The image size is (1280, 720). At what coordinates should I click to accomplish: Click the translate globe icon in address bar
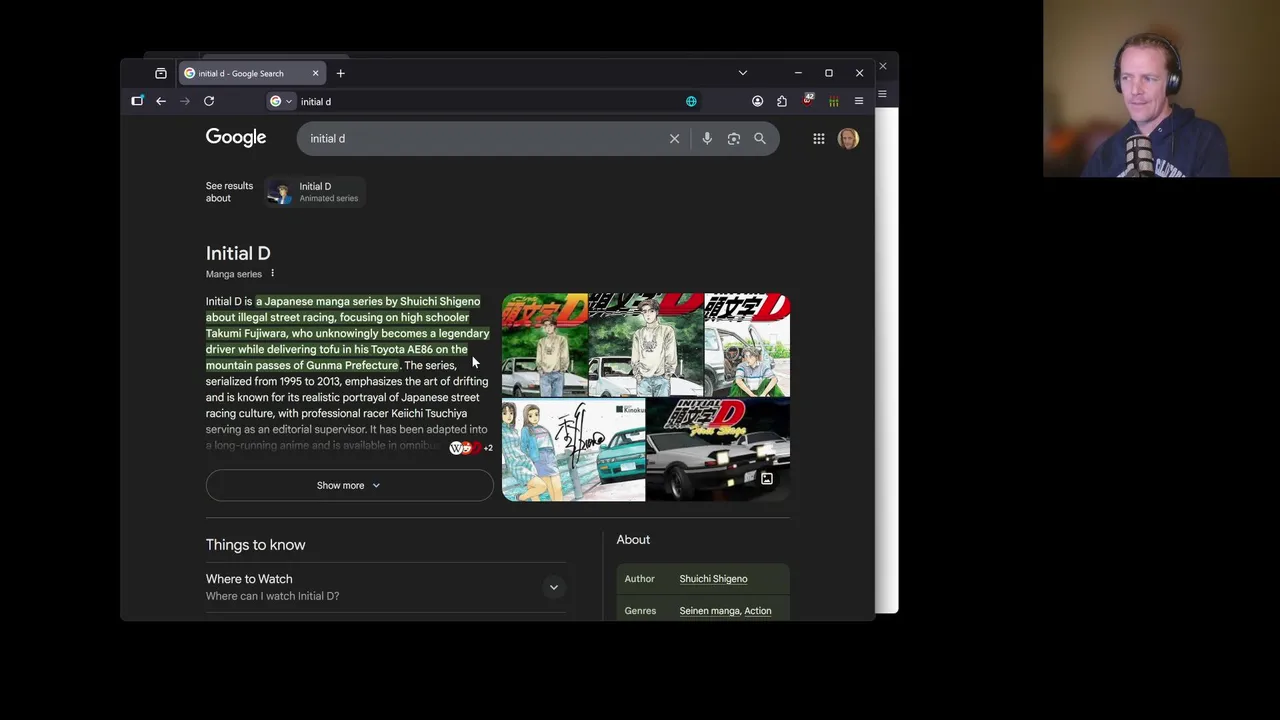pyautogui.click(x=691, y=101)
